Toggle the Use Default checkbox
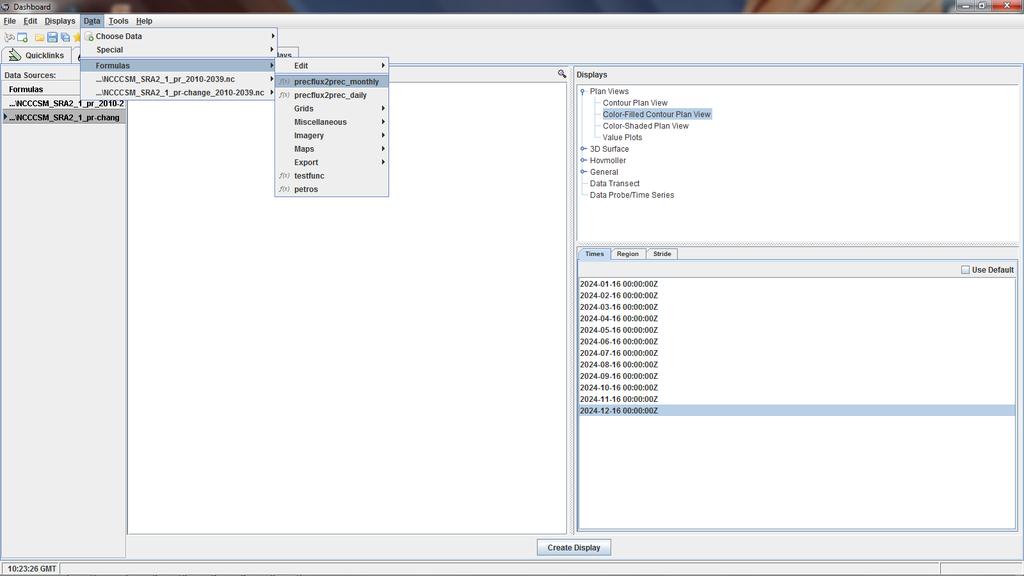The height and width of the screenshot is (576, 1024). pyautogui.click(x=965, y=270)
